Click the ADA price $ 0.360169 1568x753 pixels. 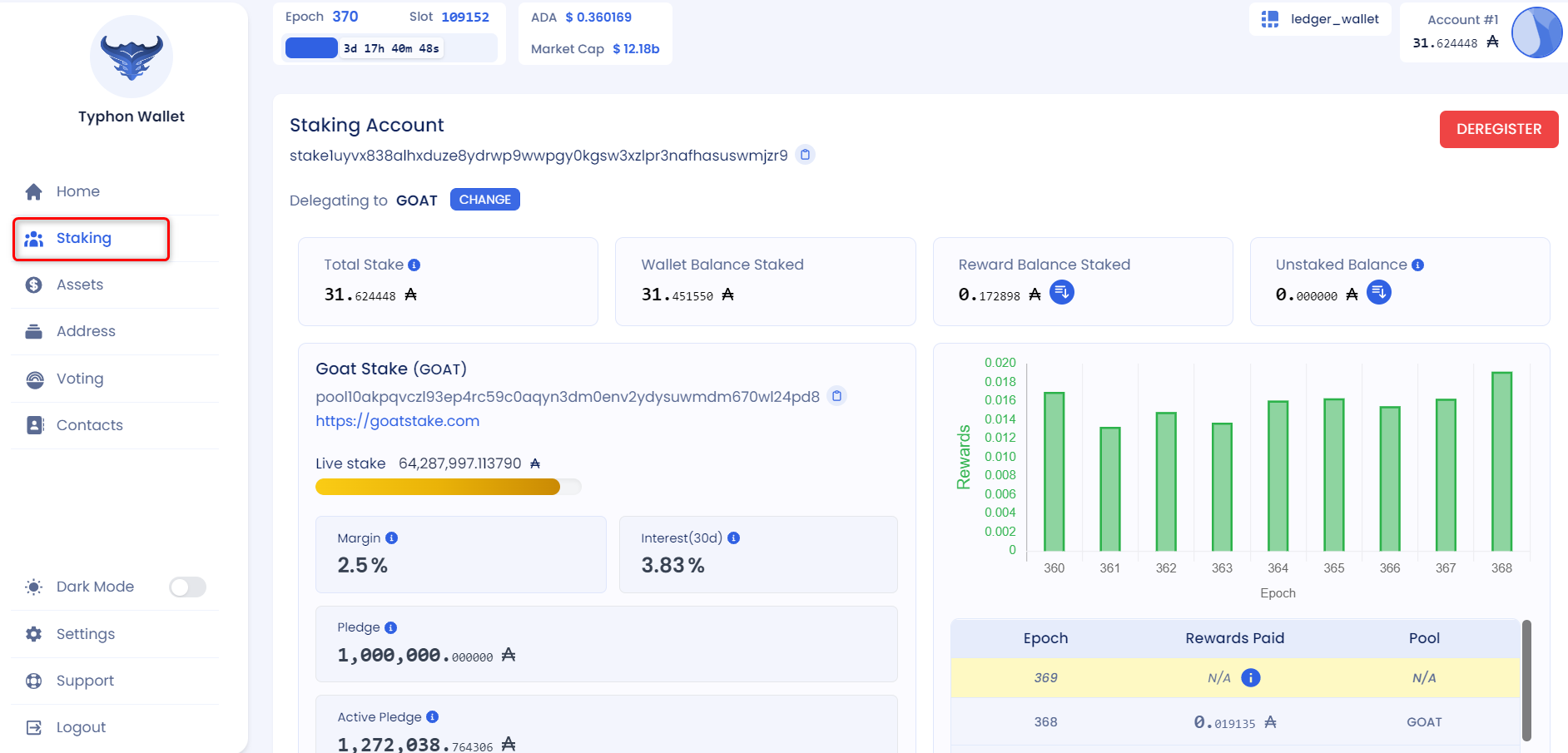tap(598, 17)
